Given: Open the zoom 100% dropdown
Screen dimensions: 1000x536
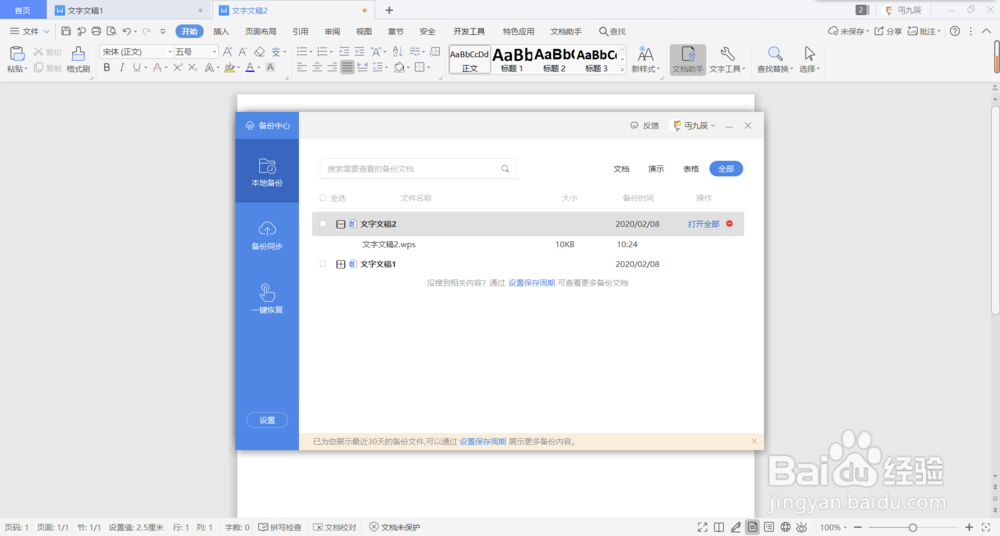Looking at the screenshot, I should pyautogui.click(x=832, y=527).
